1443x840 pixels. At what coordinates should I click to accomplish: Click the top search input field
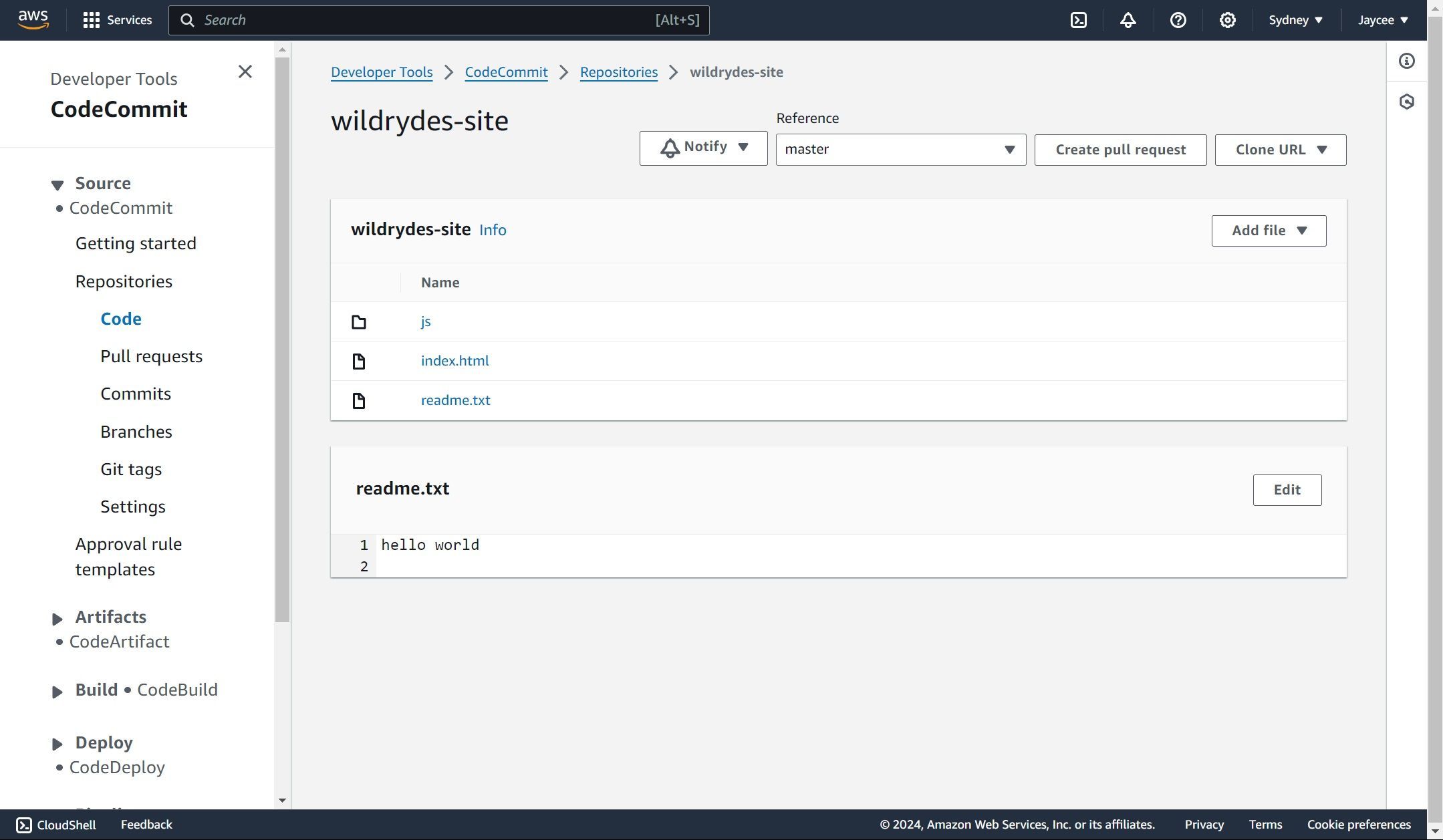pyautogui.click(x=428, y=20)
